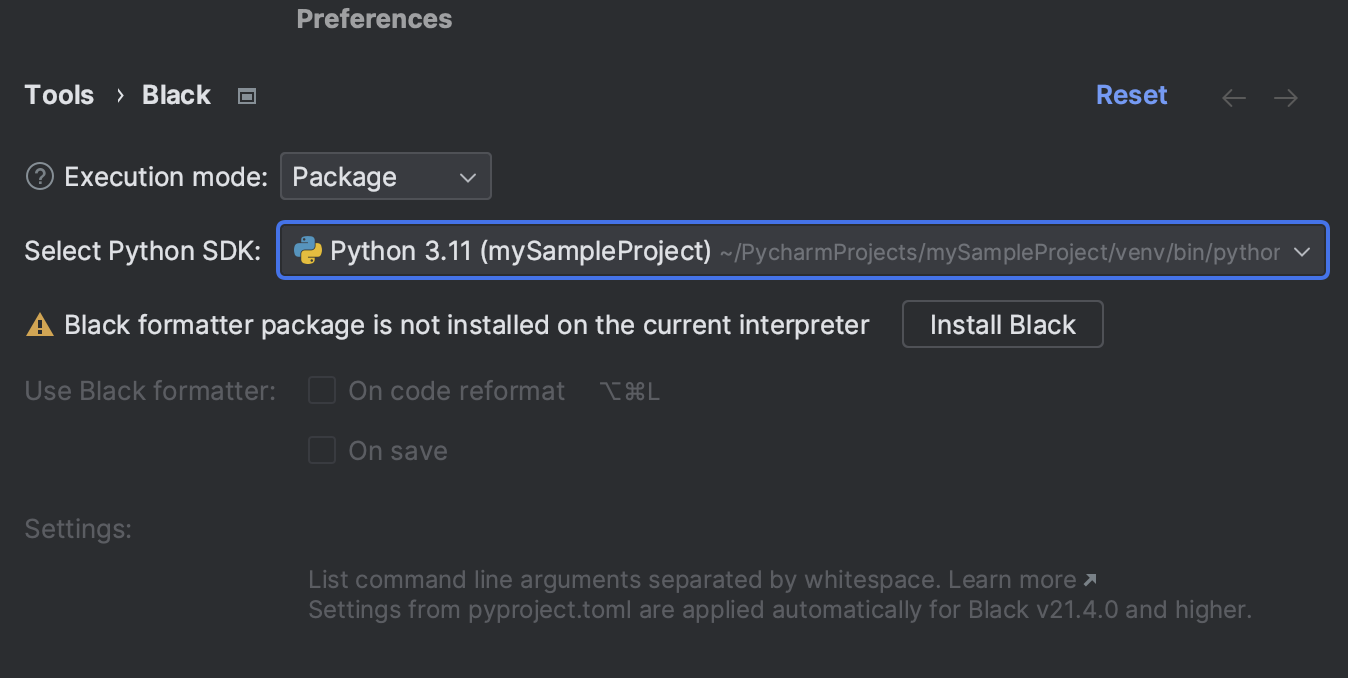Screen dimensions: 1348x678
Task: Click the help icon next to Execution mode
Action: (38, 176)
